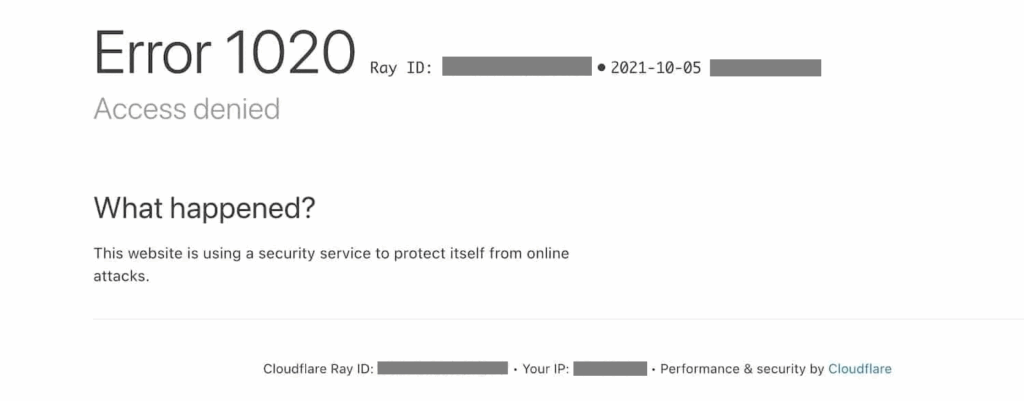Click the Cloudflare link in footer
This screenshot has width=1024, height=401.
pos(859,369)
